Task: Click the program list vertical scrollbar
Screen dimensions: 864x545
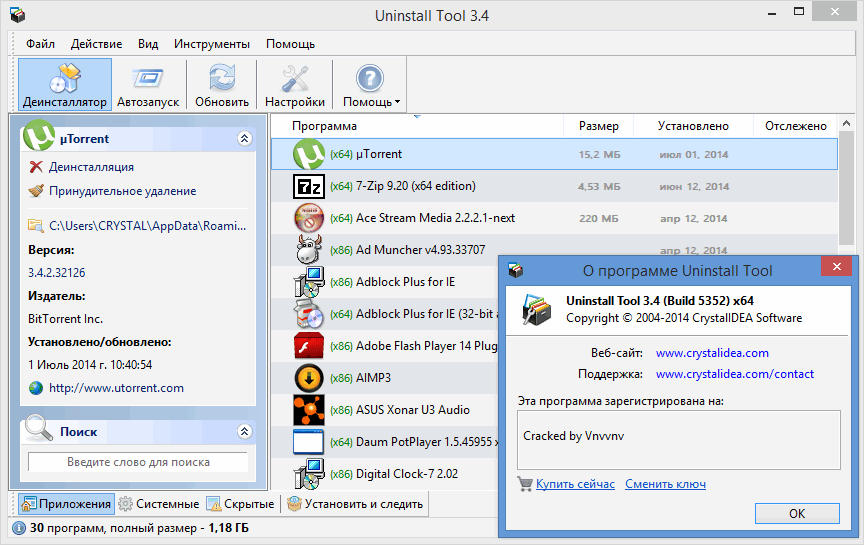Action: coord(846,190)
